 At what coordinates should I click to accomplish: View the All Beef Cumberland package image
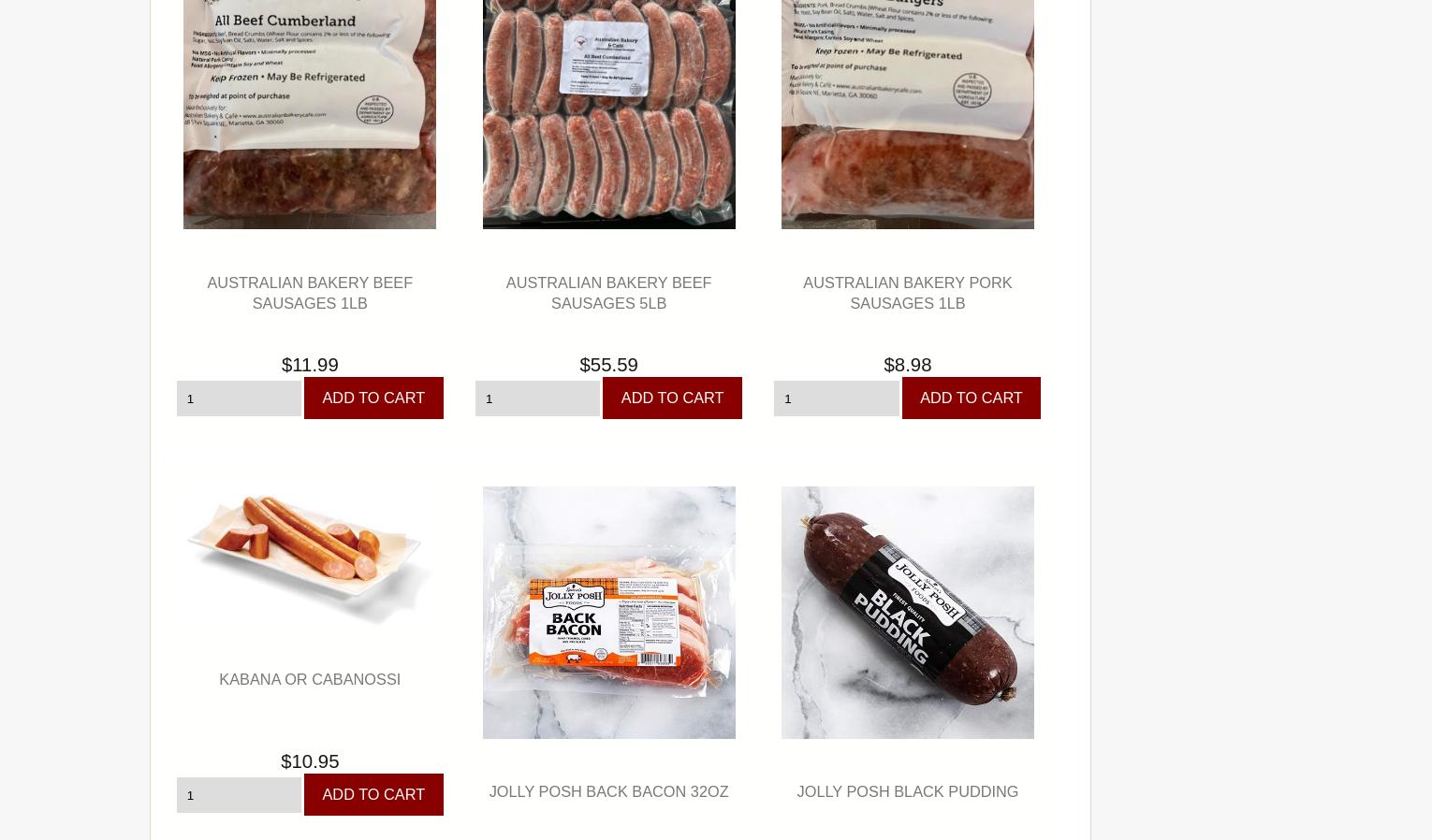click(310, 114)
